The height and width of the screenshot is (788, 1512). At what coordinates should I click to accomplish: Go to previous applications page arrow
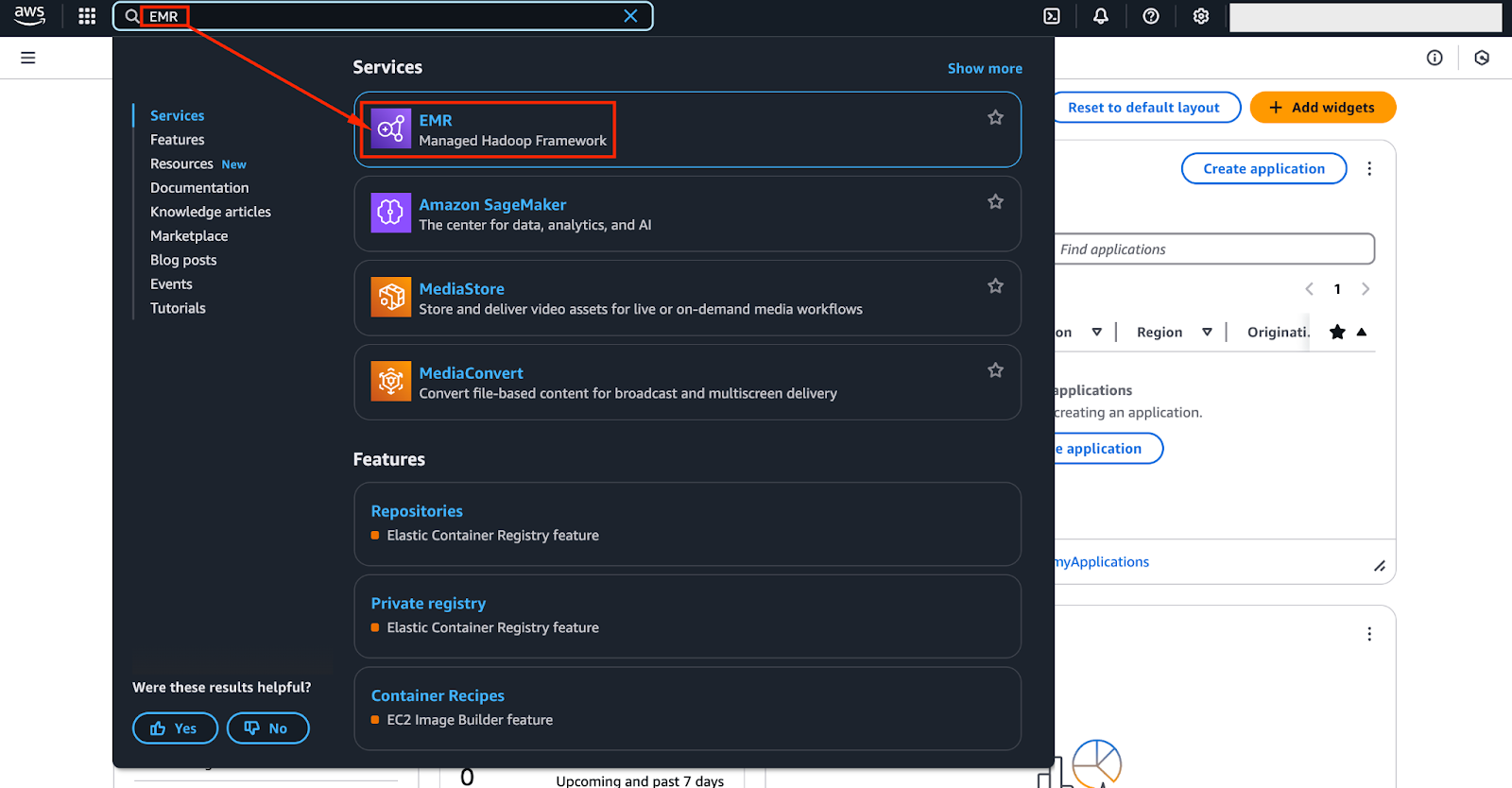pyautogui.click(x=1309, y=289)
